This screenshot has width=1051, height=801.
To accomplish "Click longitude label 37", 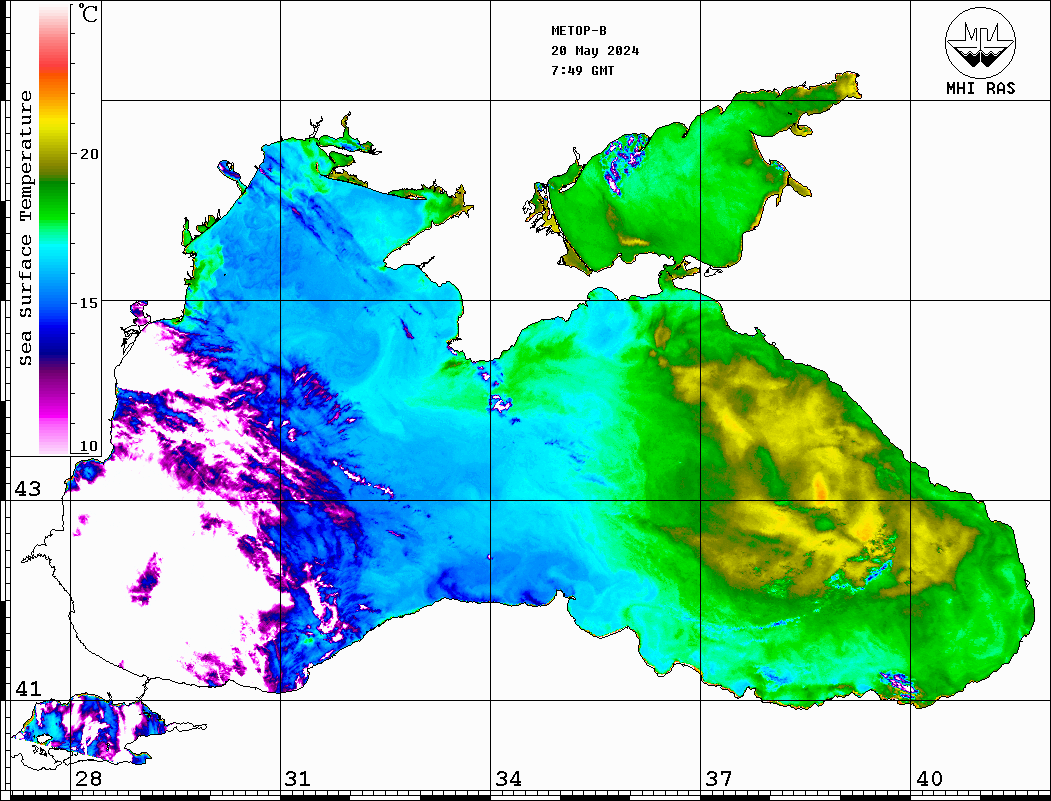I will [719, 779].
